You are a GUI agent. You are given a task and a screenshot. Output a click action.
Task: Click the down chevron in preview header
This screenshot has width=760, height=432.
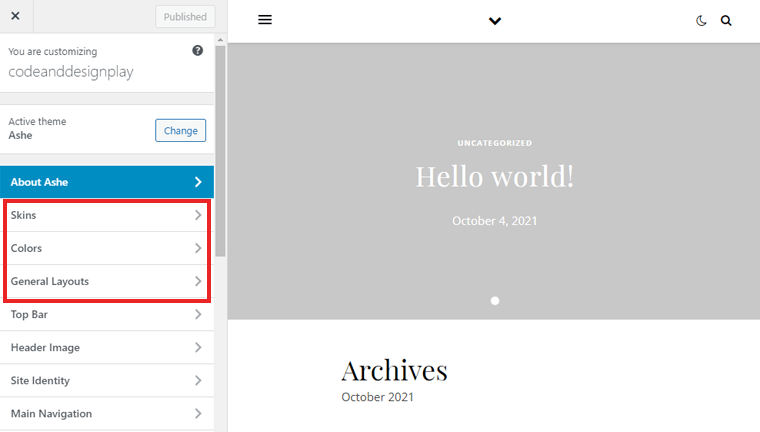(494, 21)
